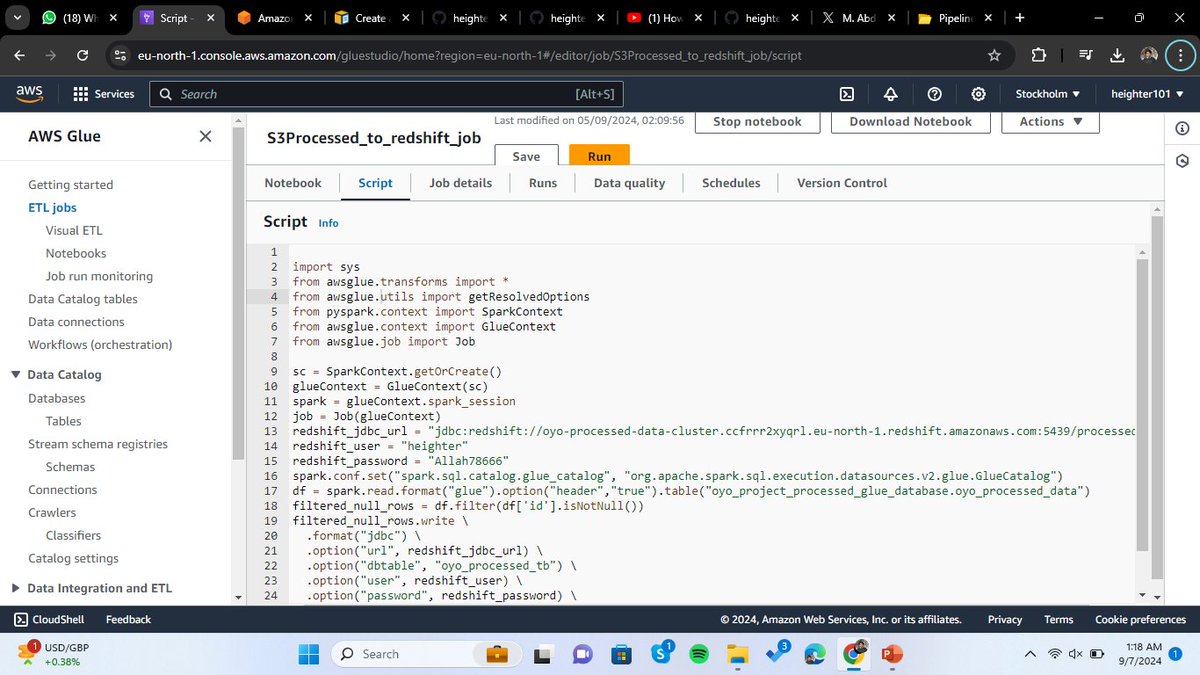Open browser extensions puzzle icon
Screen dimensions: 1200x675
[1038, 56]
